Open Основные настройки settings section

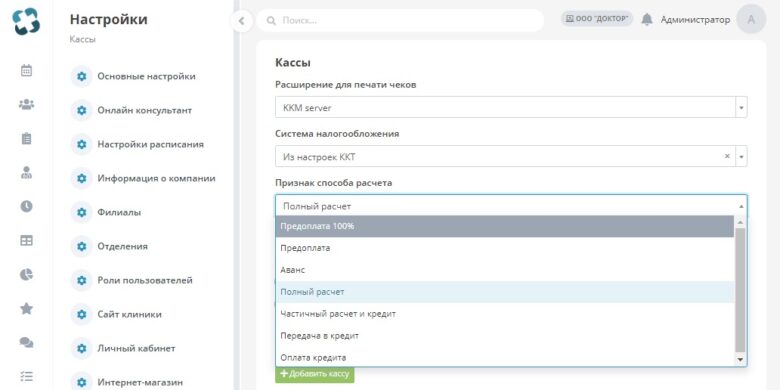coord(146,77)
